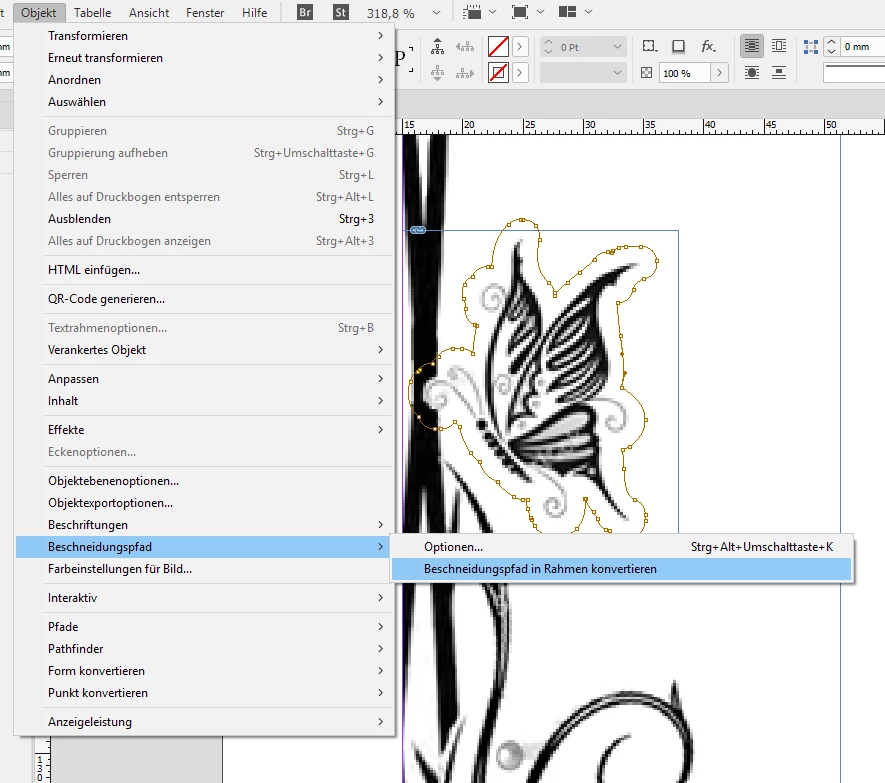Click the drop shadow icon

click(678, 46)
